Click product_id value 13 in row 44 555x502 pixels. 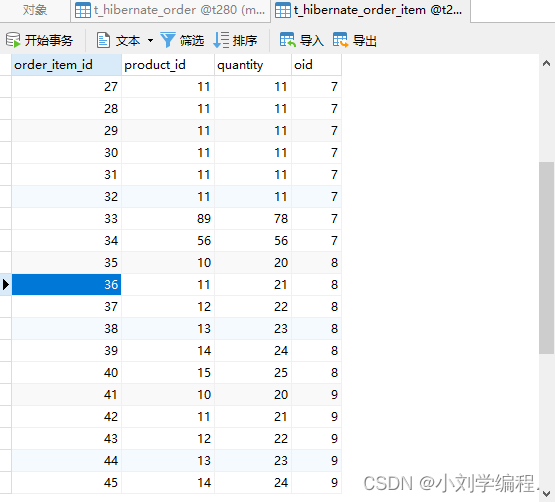click(204, 461)
